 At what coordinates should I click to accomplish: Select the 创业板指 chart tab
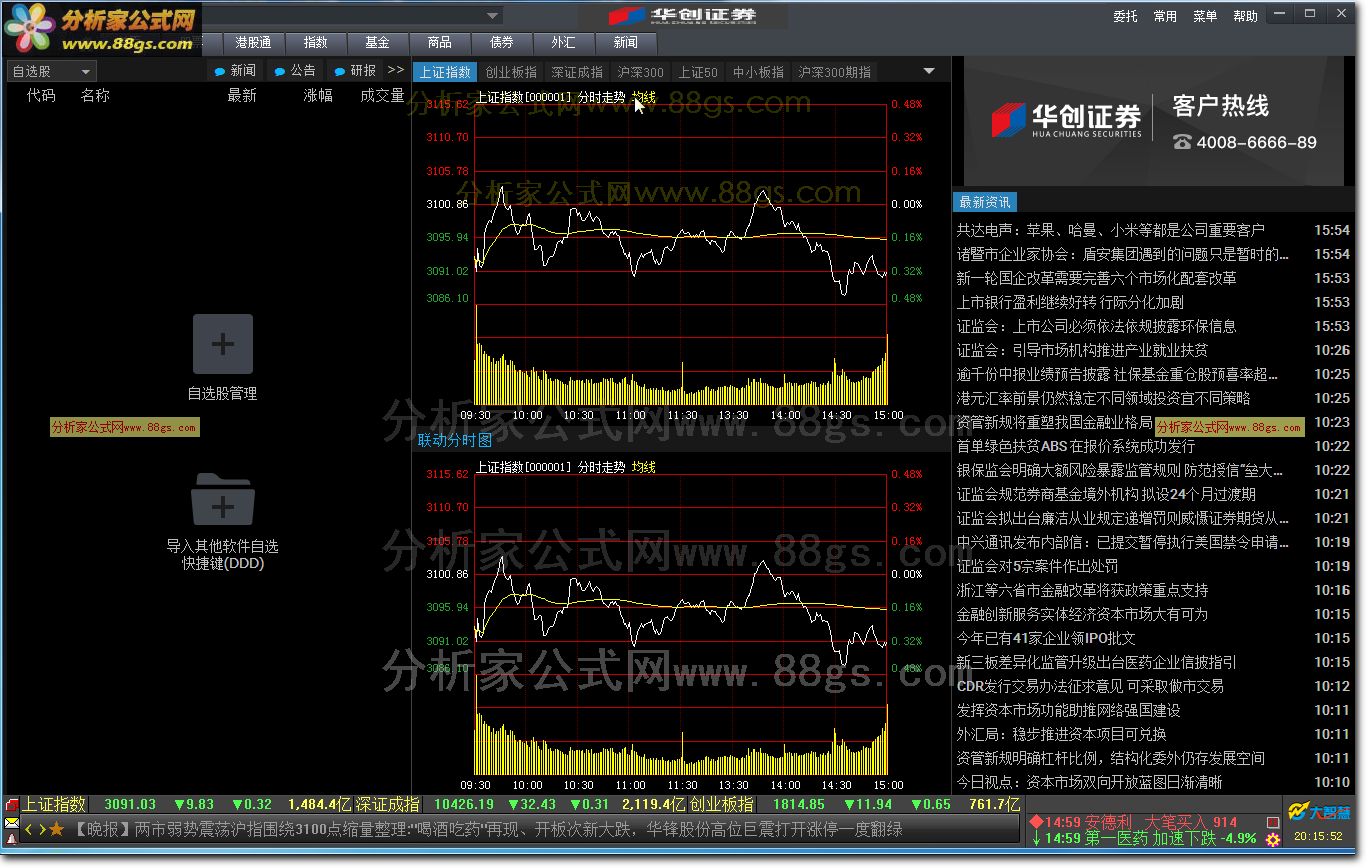[x=511, y=72]
